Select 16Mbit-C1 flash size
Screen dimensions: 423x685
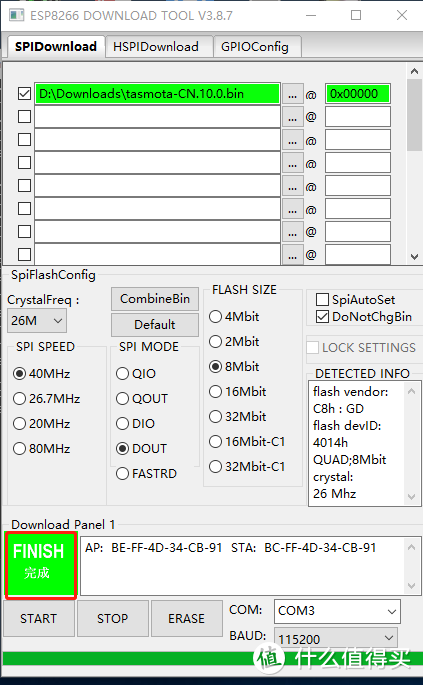(247, 441)
